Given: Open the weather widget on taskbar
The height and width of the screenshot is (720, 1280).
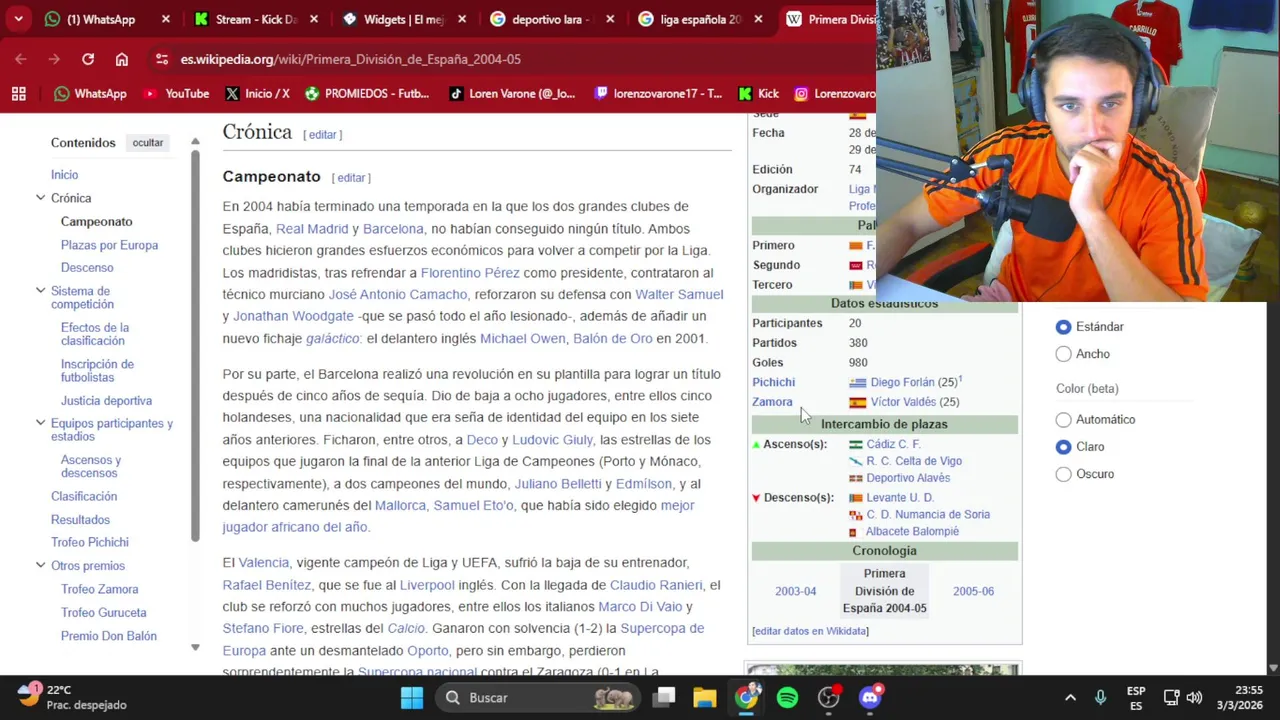Looking at the screenshot, I should coord(72,697).
